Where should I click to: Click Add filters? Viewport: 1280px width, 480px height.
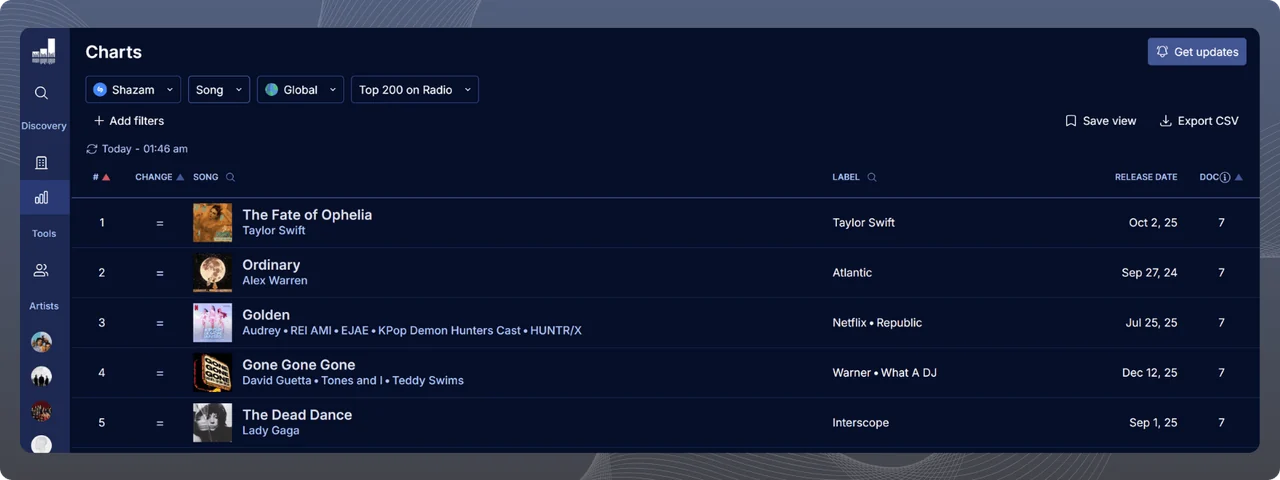click(x=128, y=121)
